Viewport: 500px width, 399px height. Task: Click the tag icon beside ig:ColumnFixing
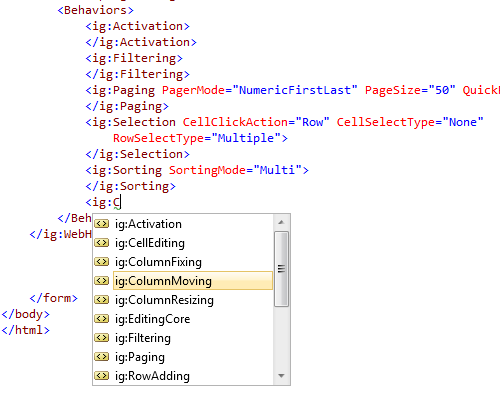pyautogui.click(x=102, y=262)
